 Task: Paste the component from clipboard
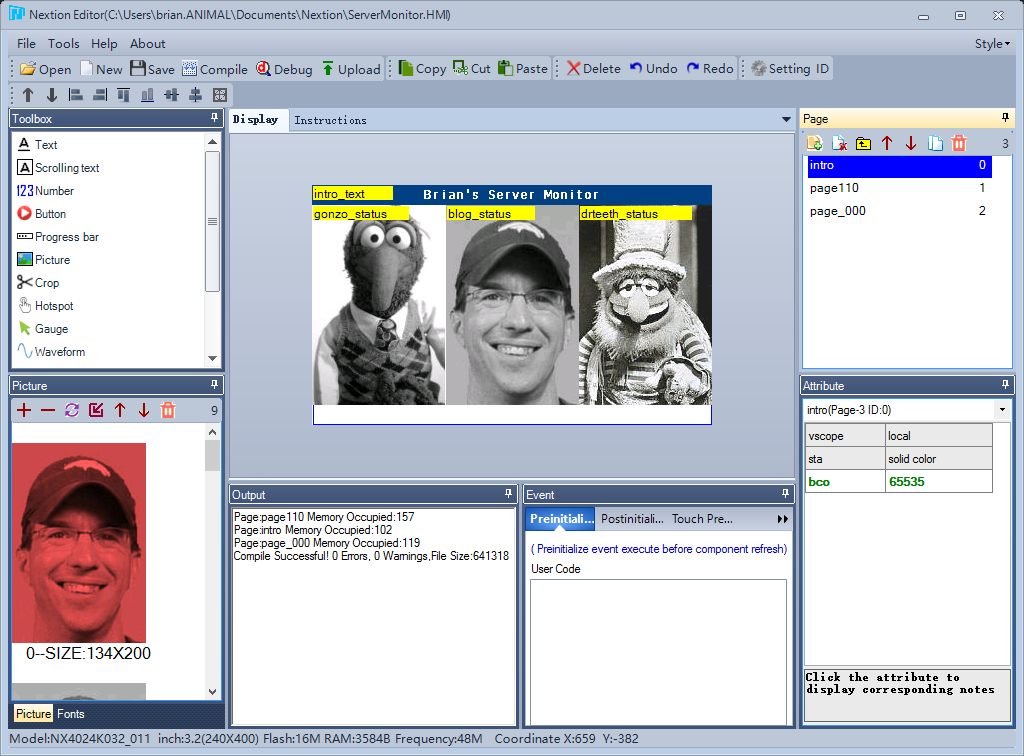coord(522,69)
